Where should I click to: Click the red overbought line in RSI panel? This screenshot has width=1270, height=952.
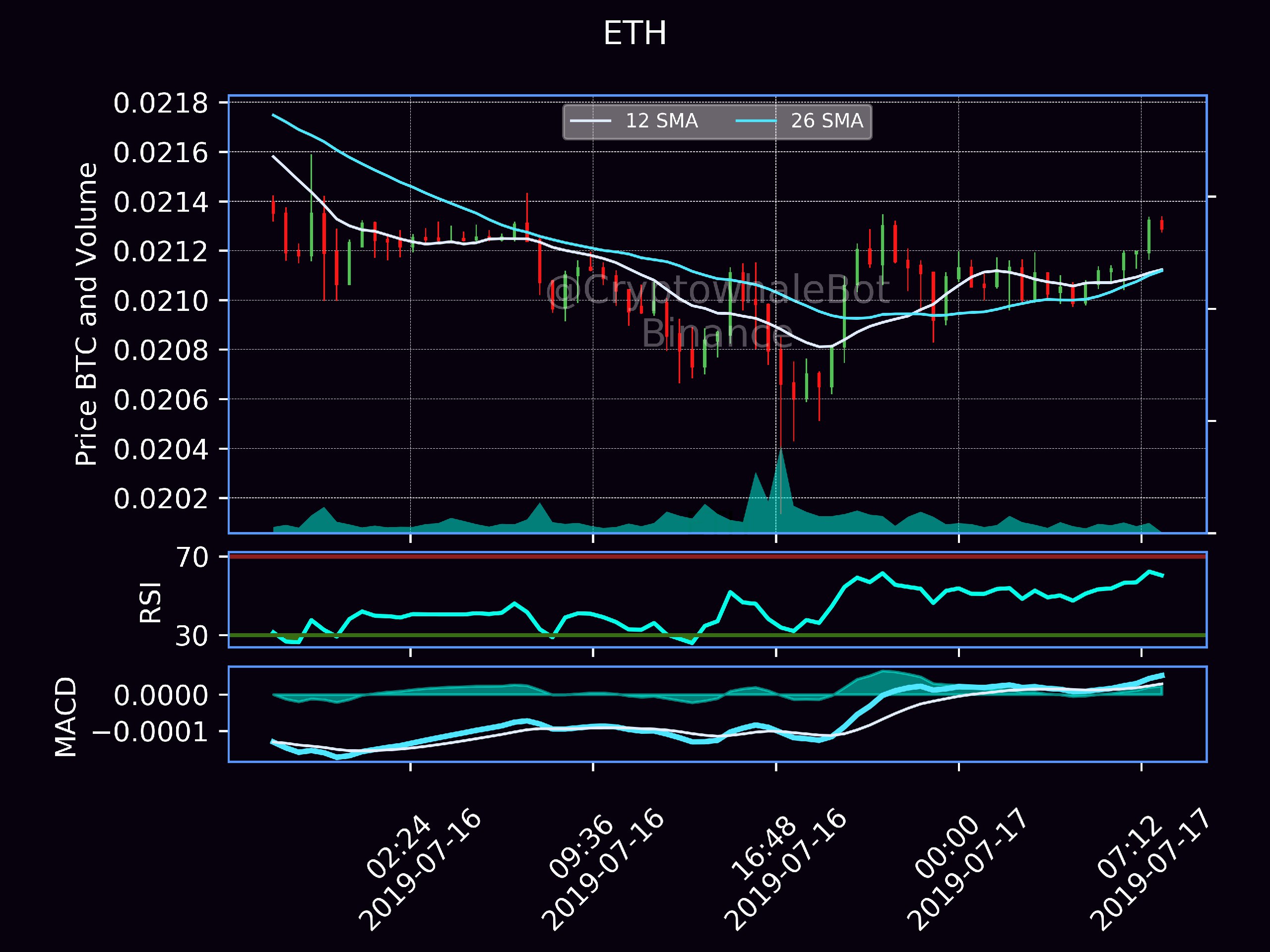718,557
